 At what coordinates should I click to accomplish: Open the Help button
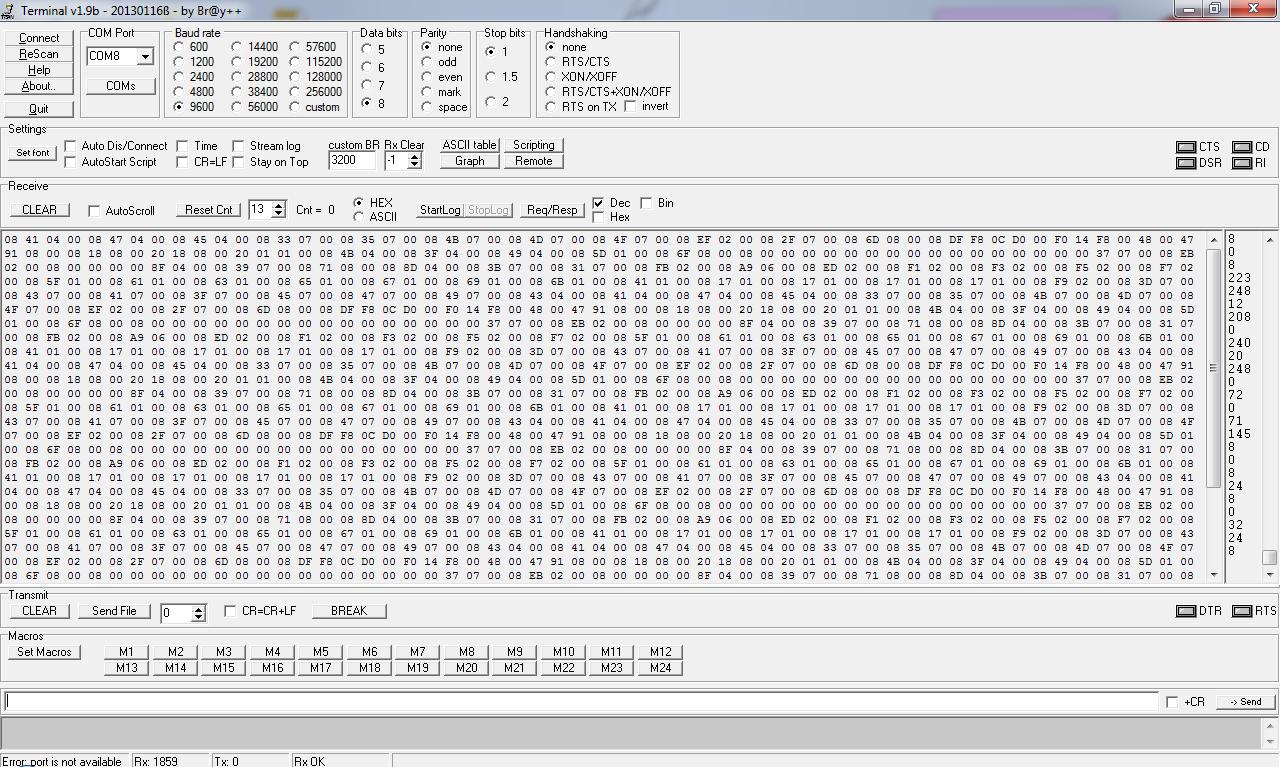pyautogui.click(x=39, y=70)
